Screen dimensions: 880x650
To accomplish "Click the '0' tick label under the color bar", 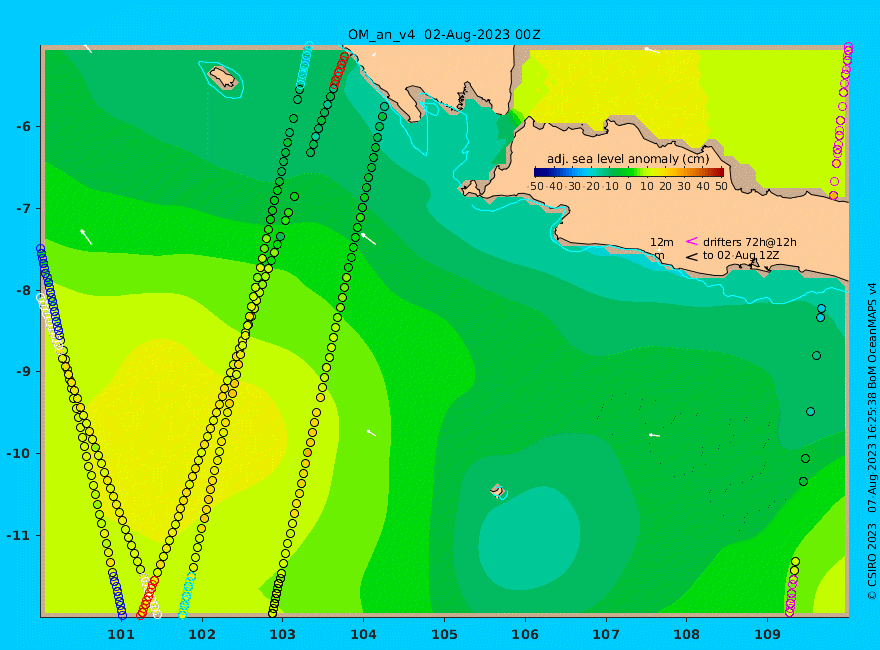I will tap(628, 186).
